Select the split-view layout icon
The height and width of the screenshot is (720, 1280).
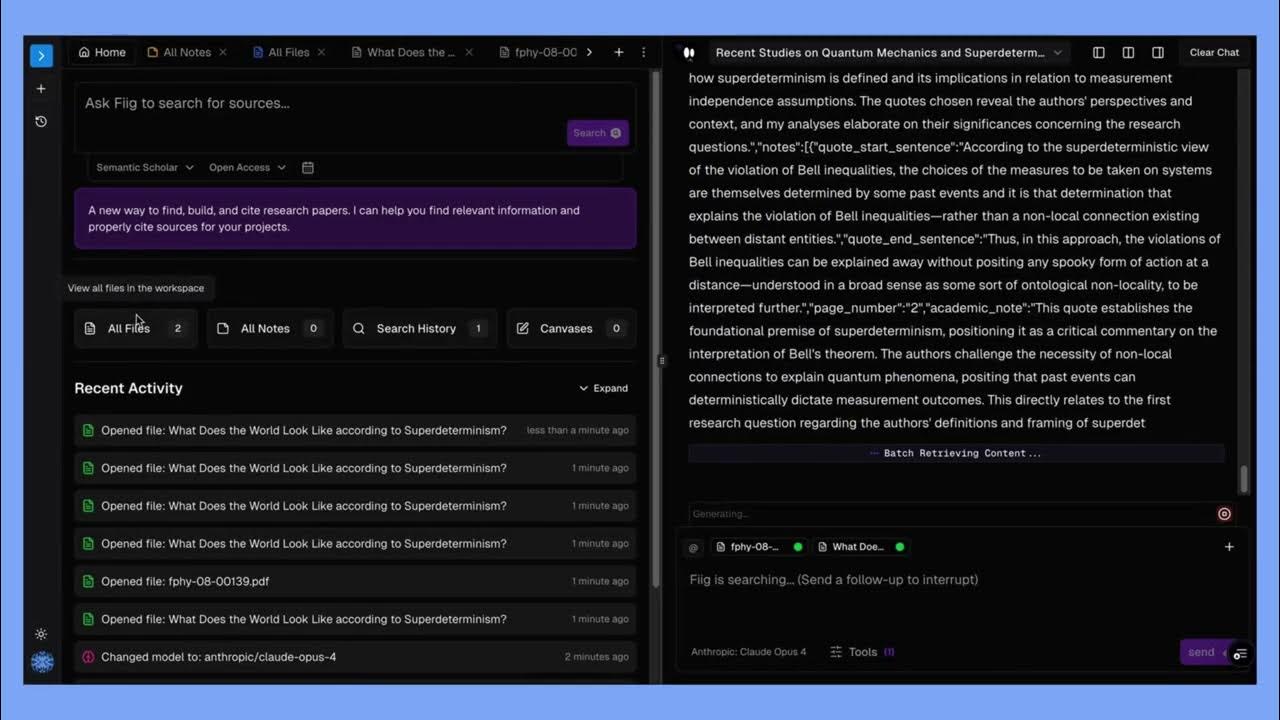(x=1128, y=52)
